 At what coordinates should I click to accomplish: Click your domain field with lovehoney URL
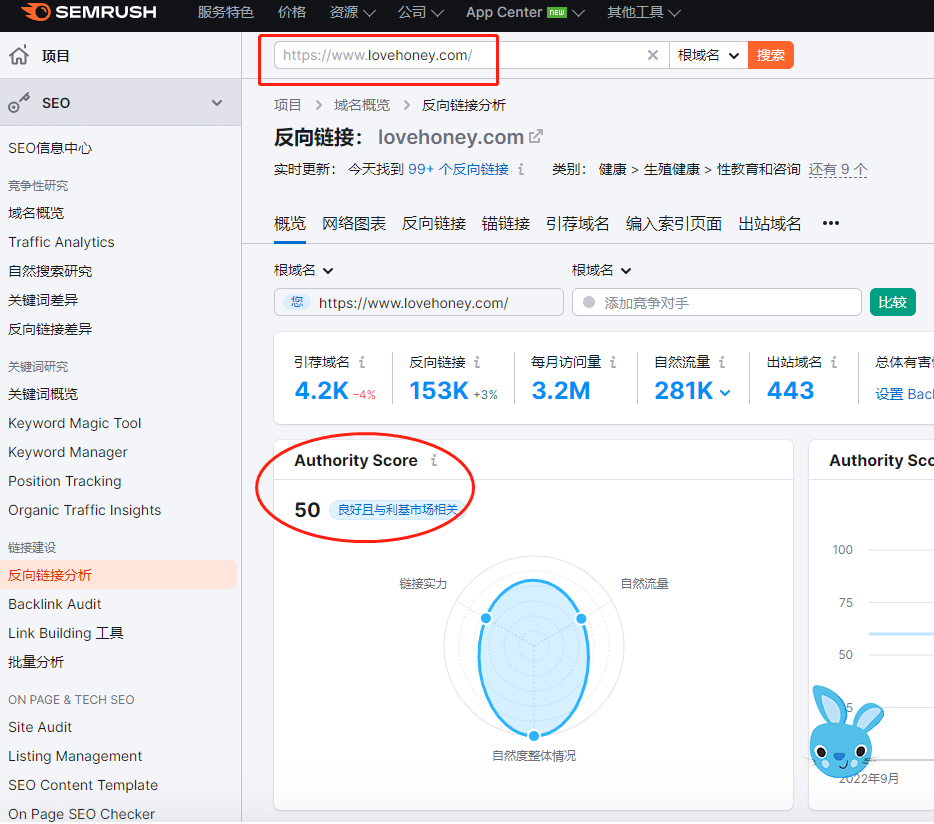(x=419, y=302)
